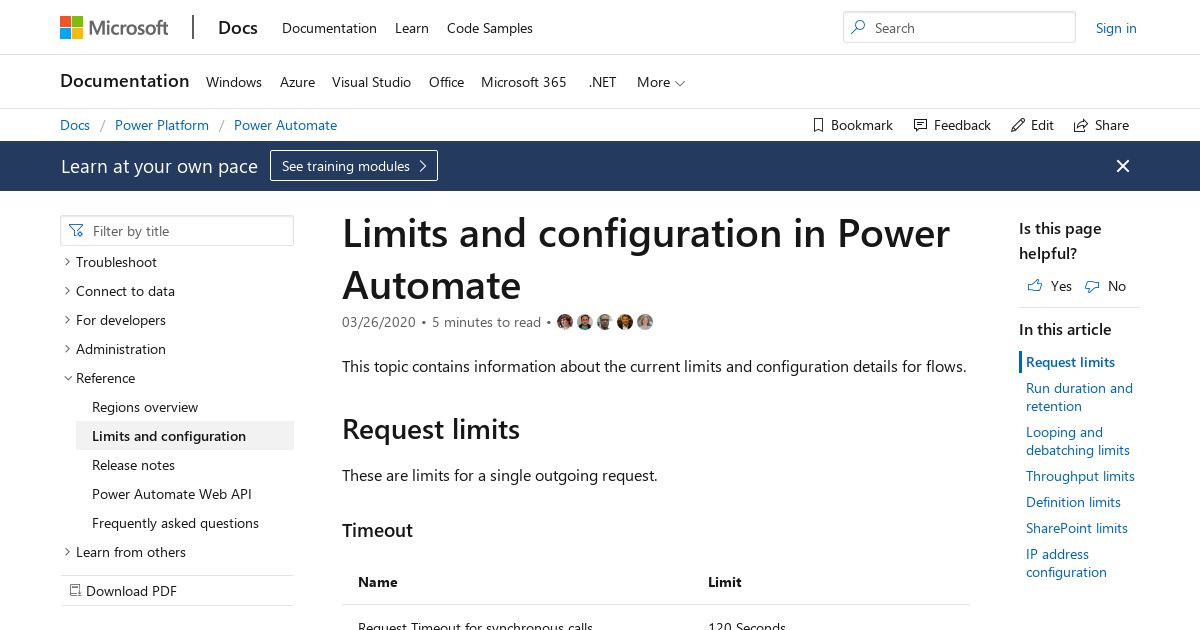Click the Feedback speech bubble icon

tap(919, 125)
